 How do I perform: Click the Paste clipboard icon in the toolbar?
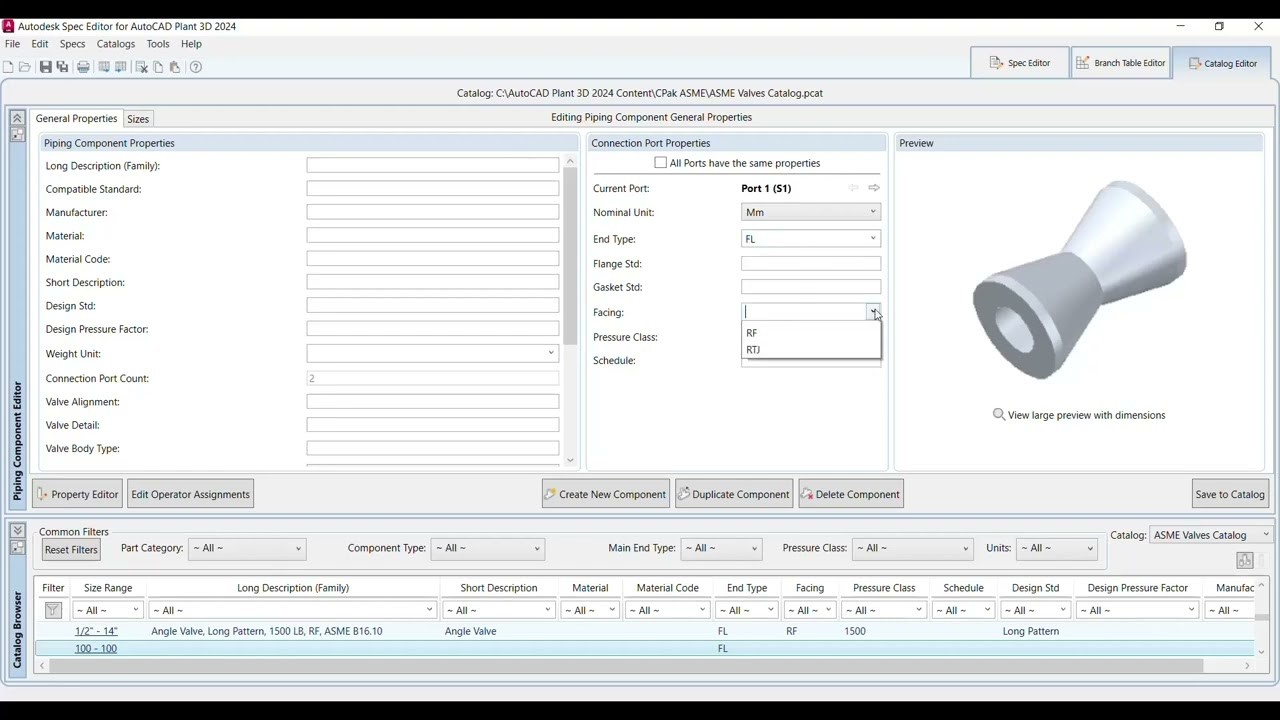(x=175, y=67)
